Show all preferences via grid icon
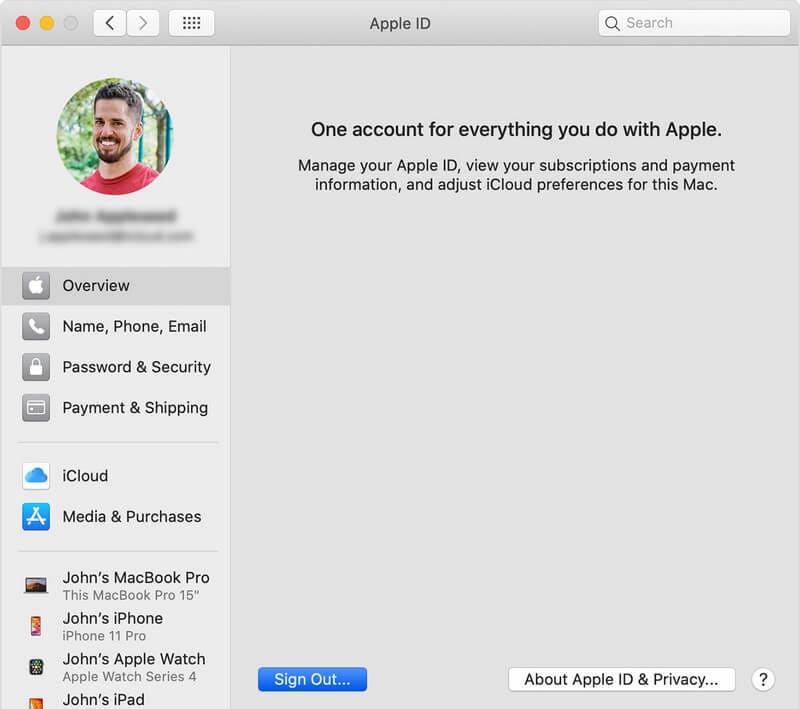The image size is (800, 709). coord(191,23)
